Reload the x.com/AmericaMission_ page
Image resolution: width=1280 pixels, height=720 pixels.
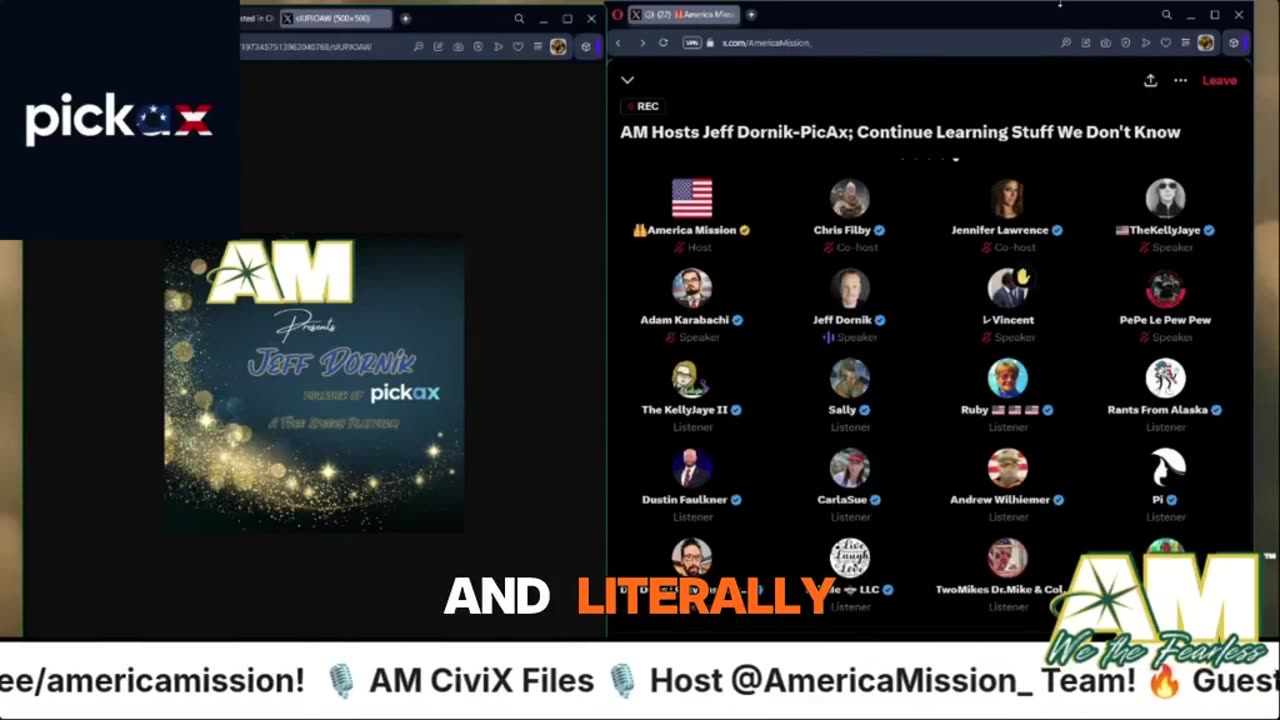pyautogui.click(x=663, y=43)
